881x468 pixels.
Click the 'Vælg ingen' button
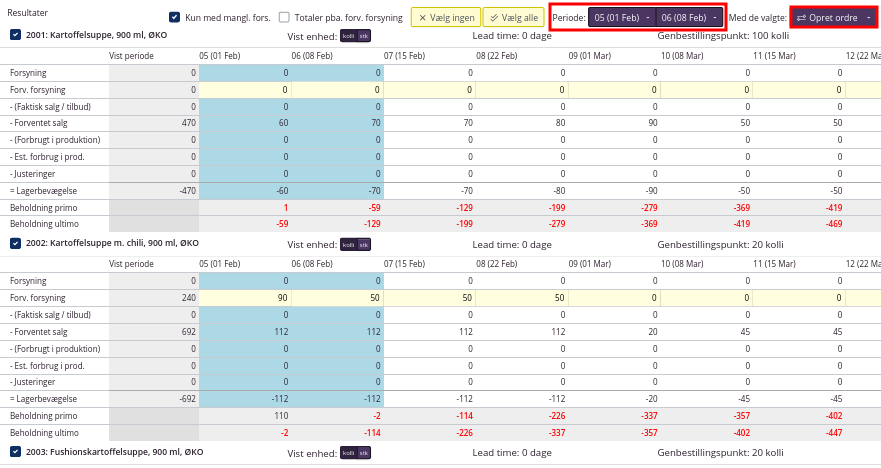[444, 17]
